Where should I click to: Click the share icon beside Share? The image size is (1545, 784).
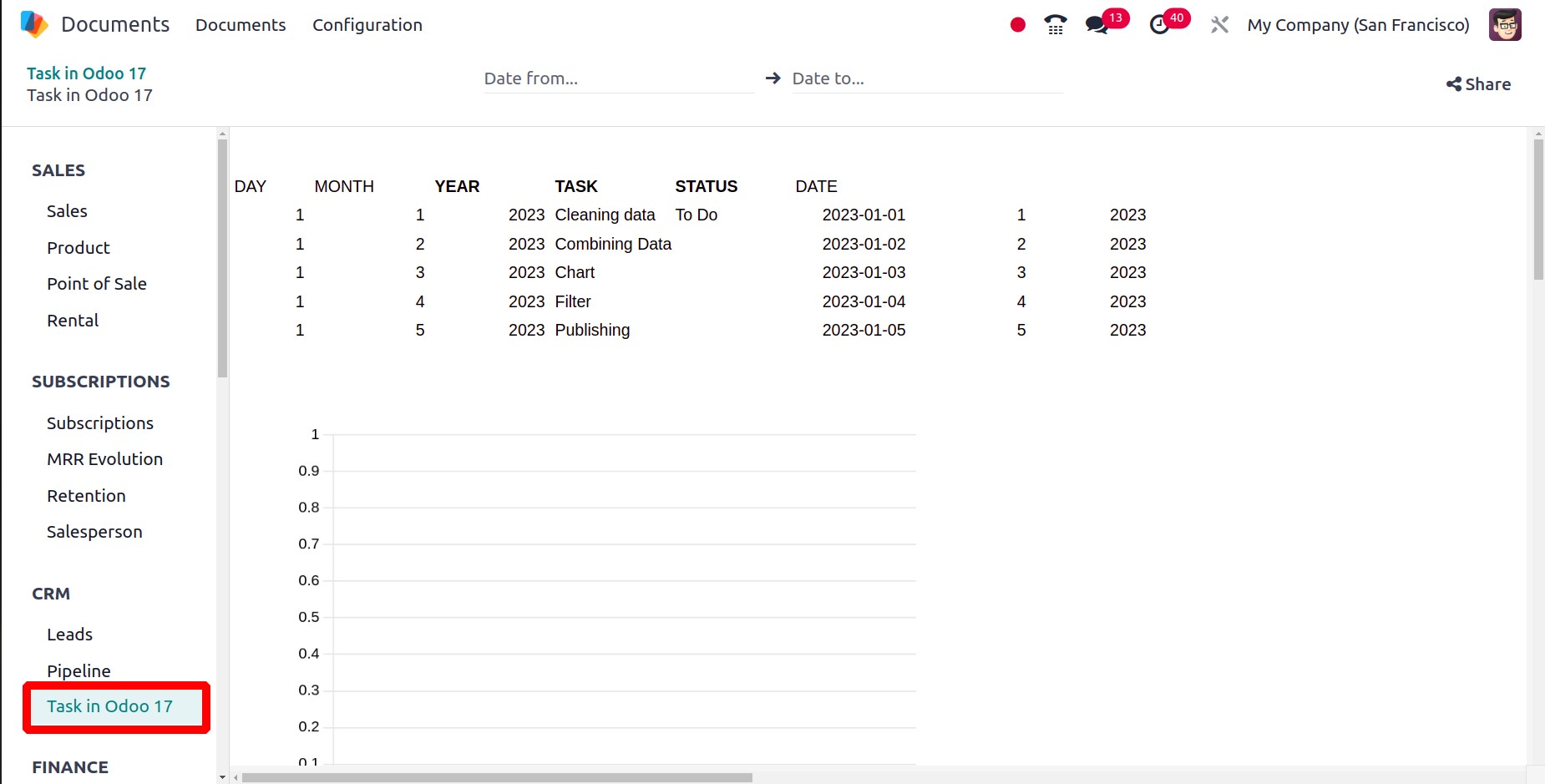coord(1454,84)
